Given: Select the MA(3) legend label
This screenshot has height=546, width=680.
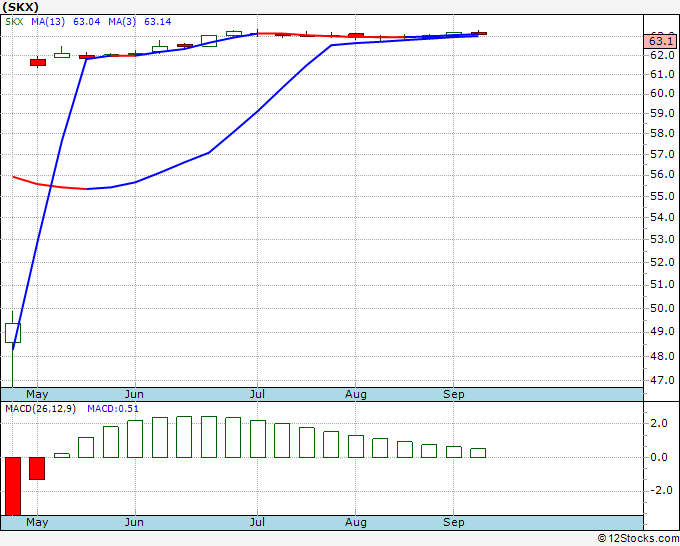Looking at the screenshot, I should pos(124,20).
